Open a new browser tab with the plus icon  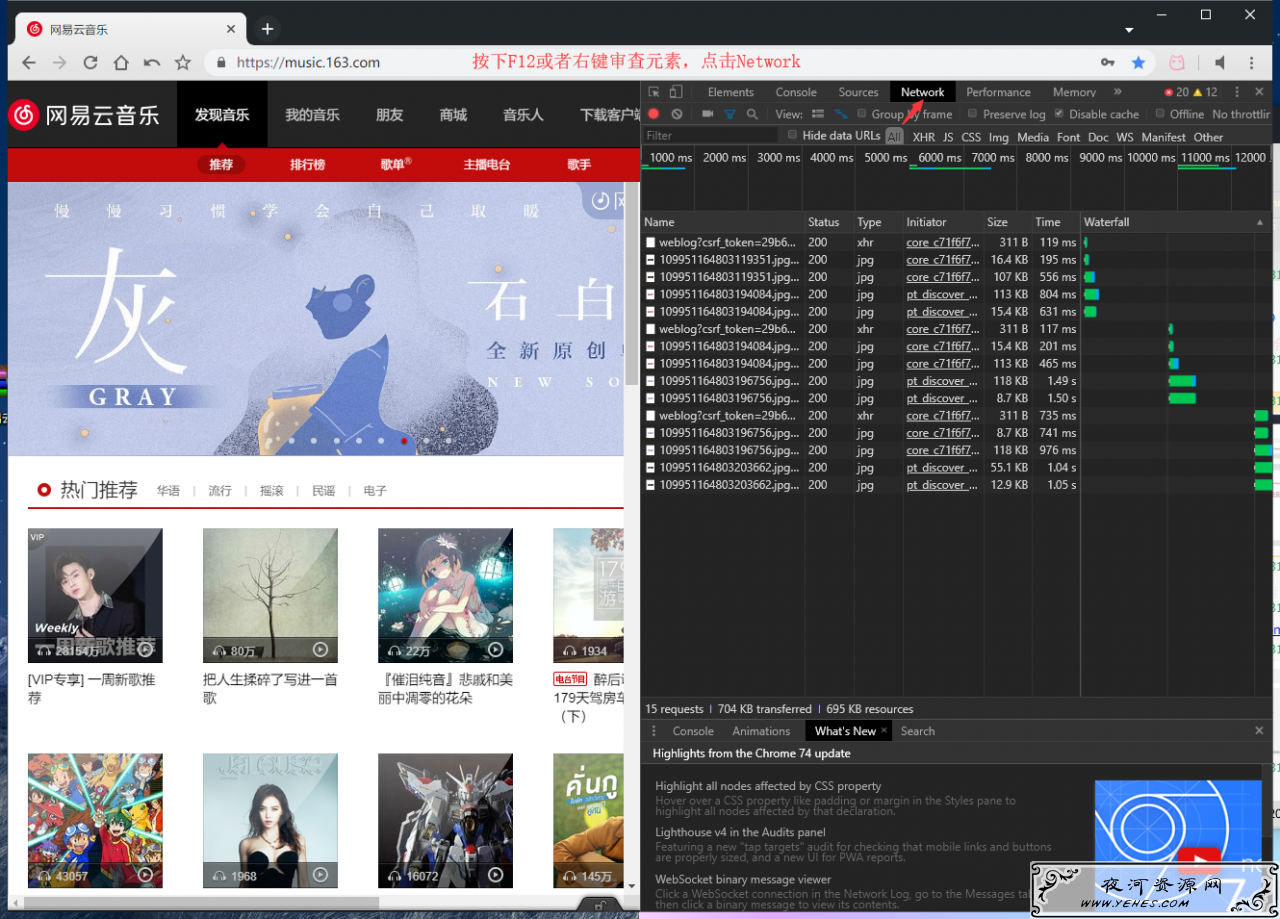tap(267, 29)
